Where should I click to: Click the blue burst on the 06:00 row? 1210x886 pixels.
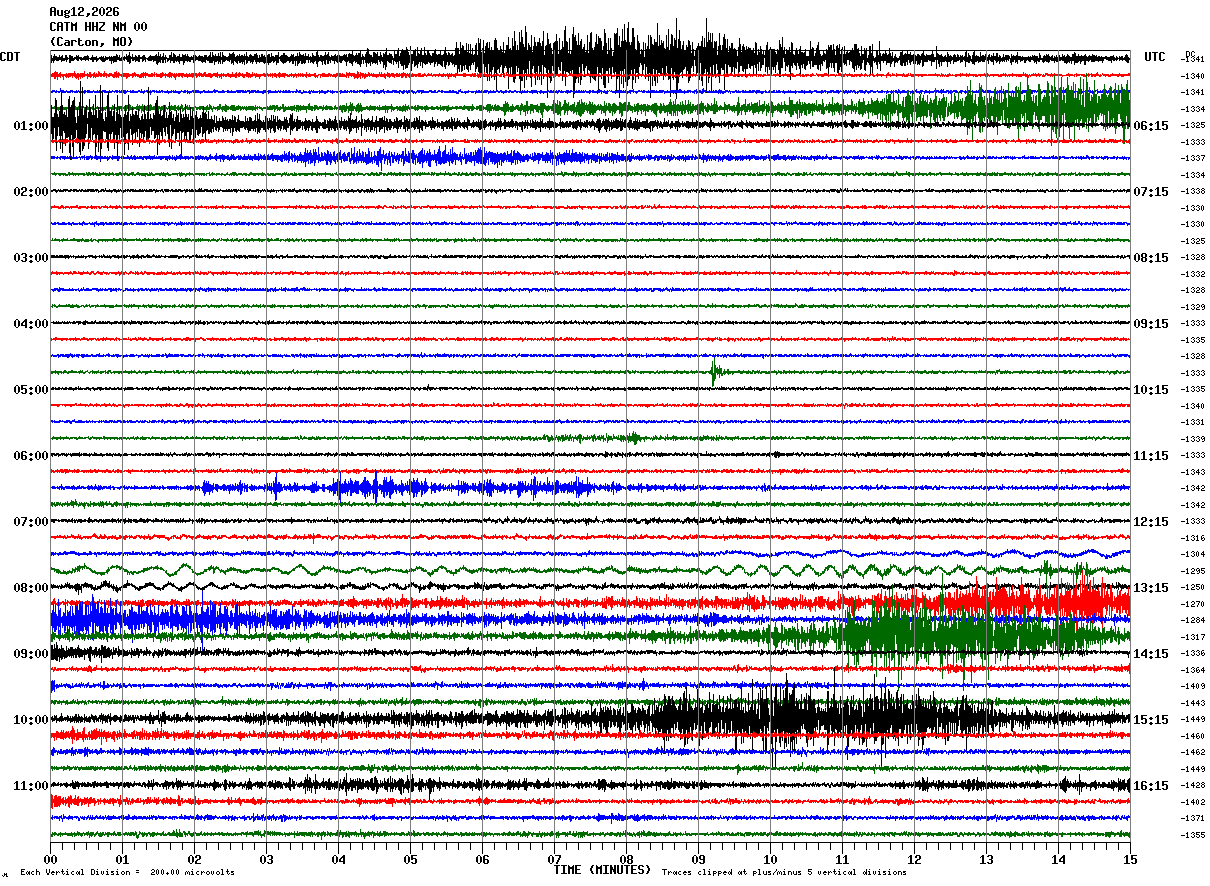410,488
